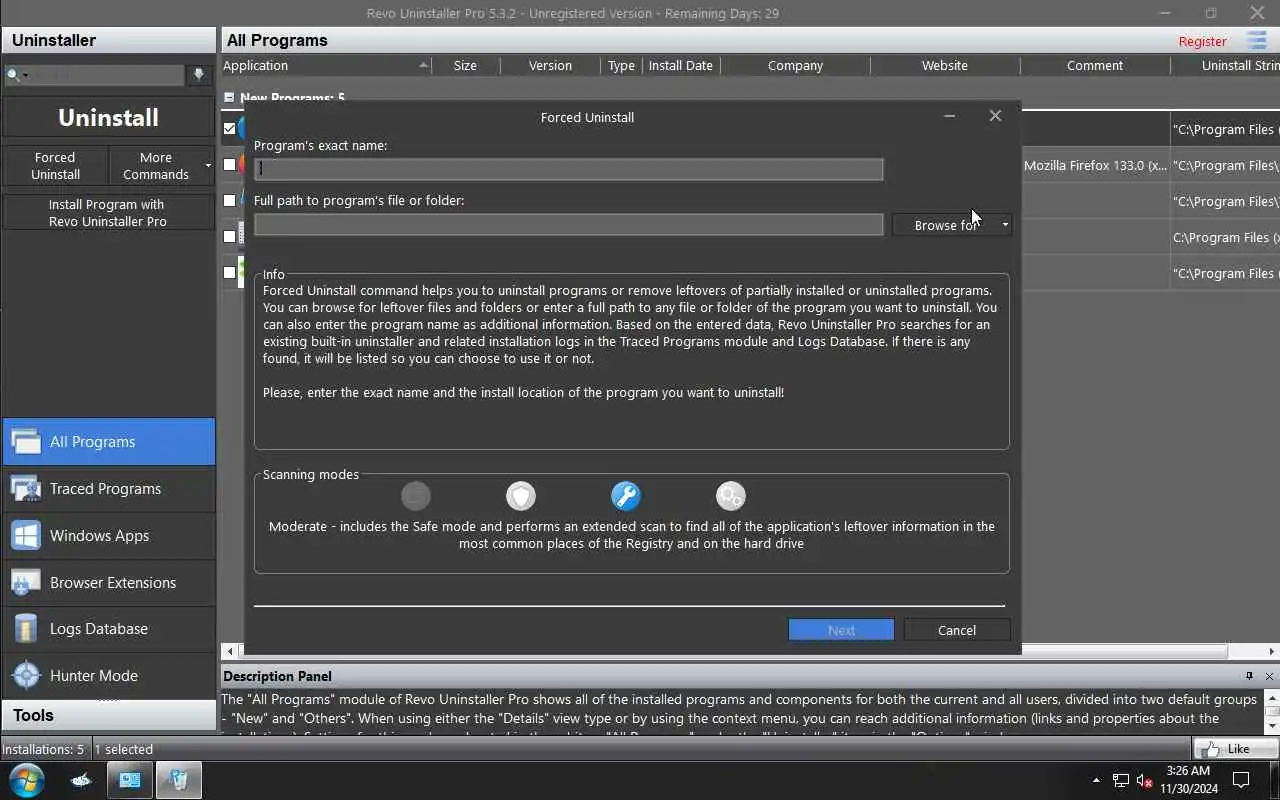The width and height of the screenshot is (1280, 800).
Task: Click the Forced Uninstall sidebar button
Action: 55,166
